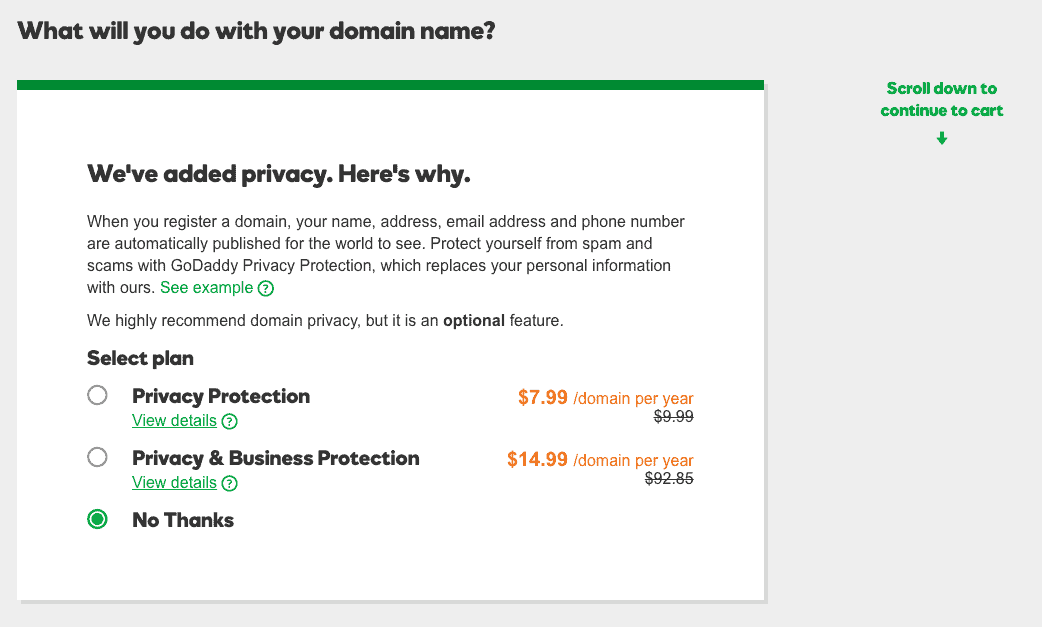Click the selected No Thanks radio button
The image size is (1042, 627).
tap(97, 519)
